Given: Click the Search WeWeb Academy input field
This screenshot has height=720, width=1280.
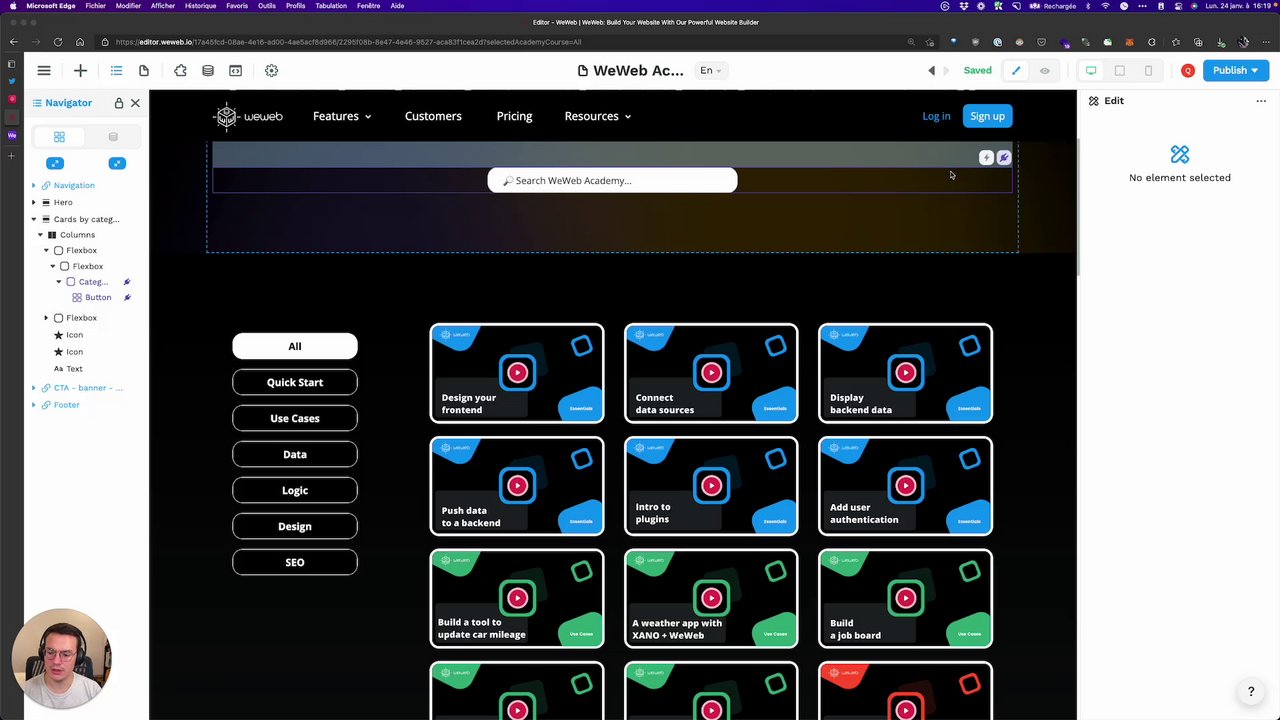Looking at the screenshot, I should point(612,180).
